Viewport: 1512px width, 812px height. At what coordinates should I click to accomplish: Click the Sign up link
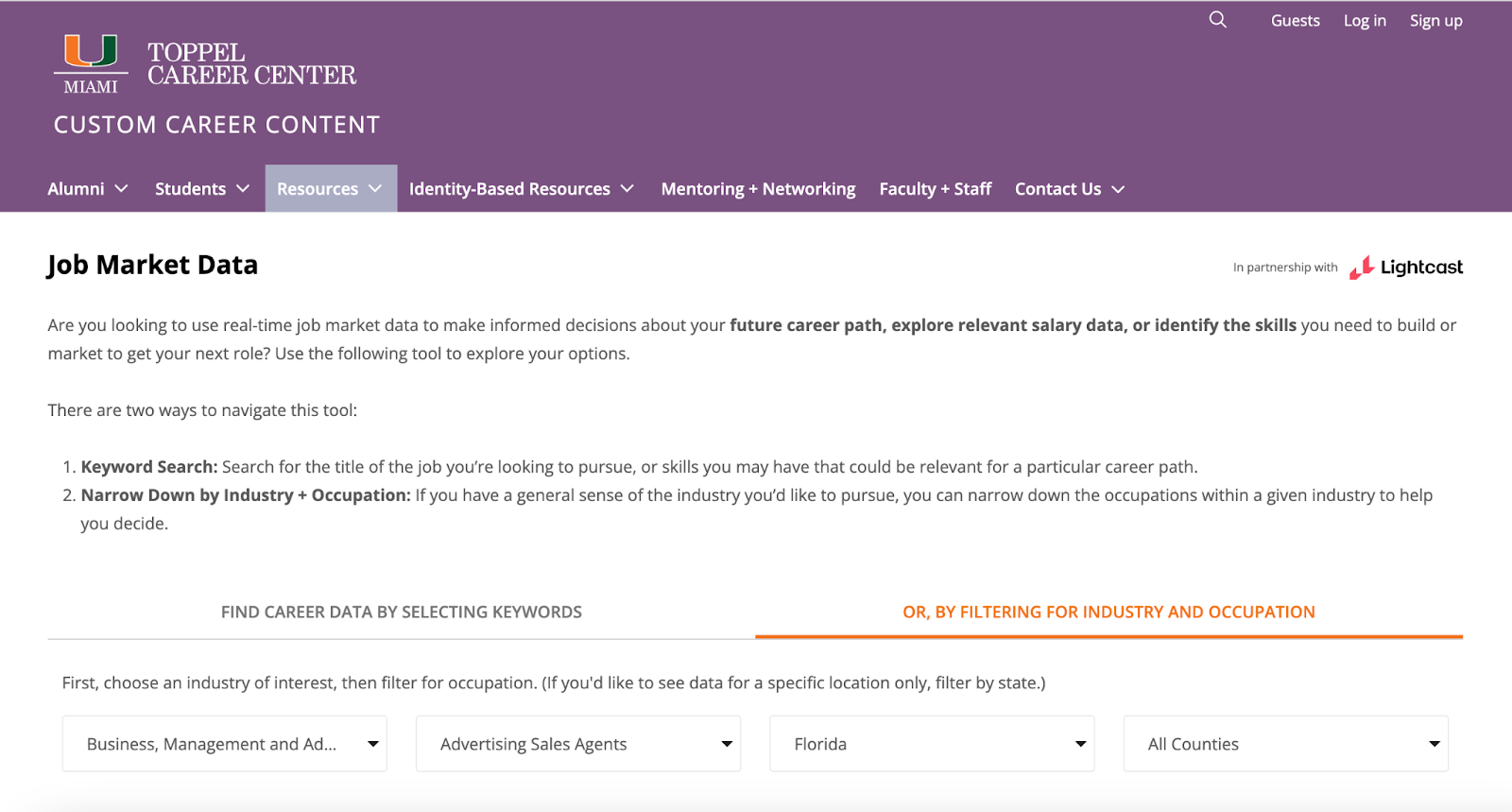pyautogui.click(x=1435, y=21)
